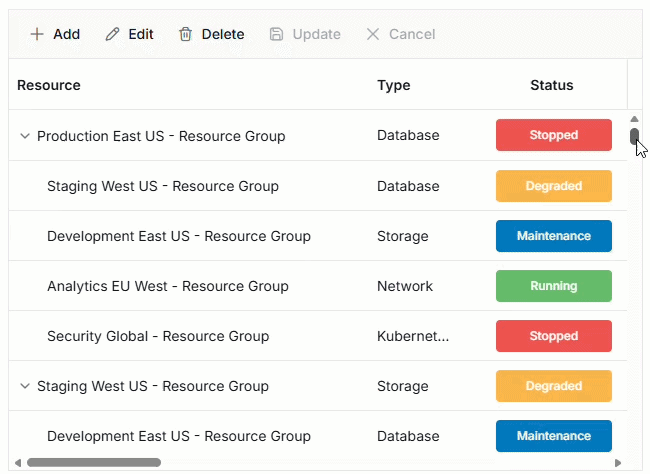This screenshot has width=650, height=474.
Task: Click the horizontal scrollbar left arrow
Action: coord(19,463)
